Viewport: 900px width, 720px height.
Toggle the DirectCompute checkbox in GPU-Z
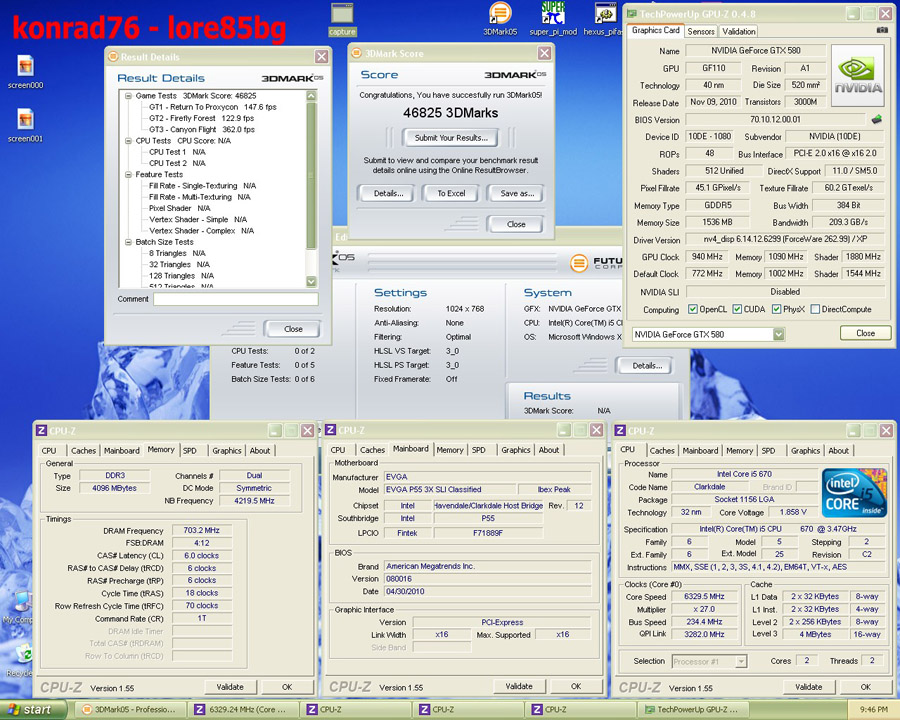click(x=815, y=309)
